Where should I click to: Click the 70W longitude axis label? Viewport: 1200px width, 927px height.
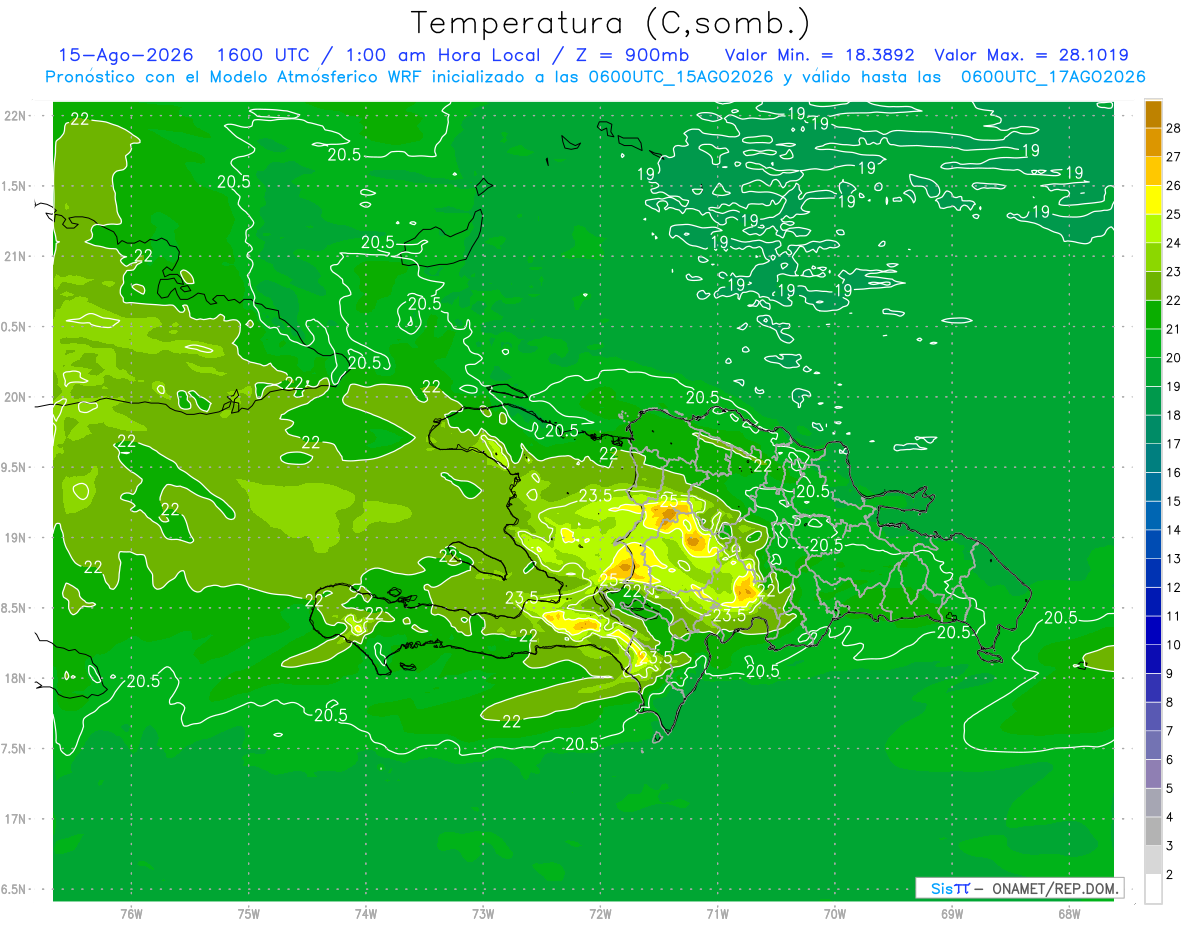pos(834,913)
